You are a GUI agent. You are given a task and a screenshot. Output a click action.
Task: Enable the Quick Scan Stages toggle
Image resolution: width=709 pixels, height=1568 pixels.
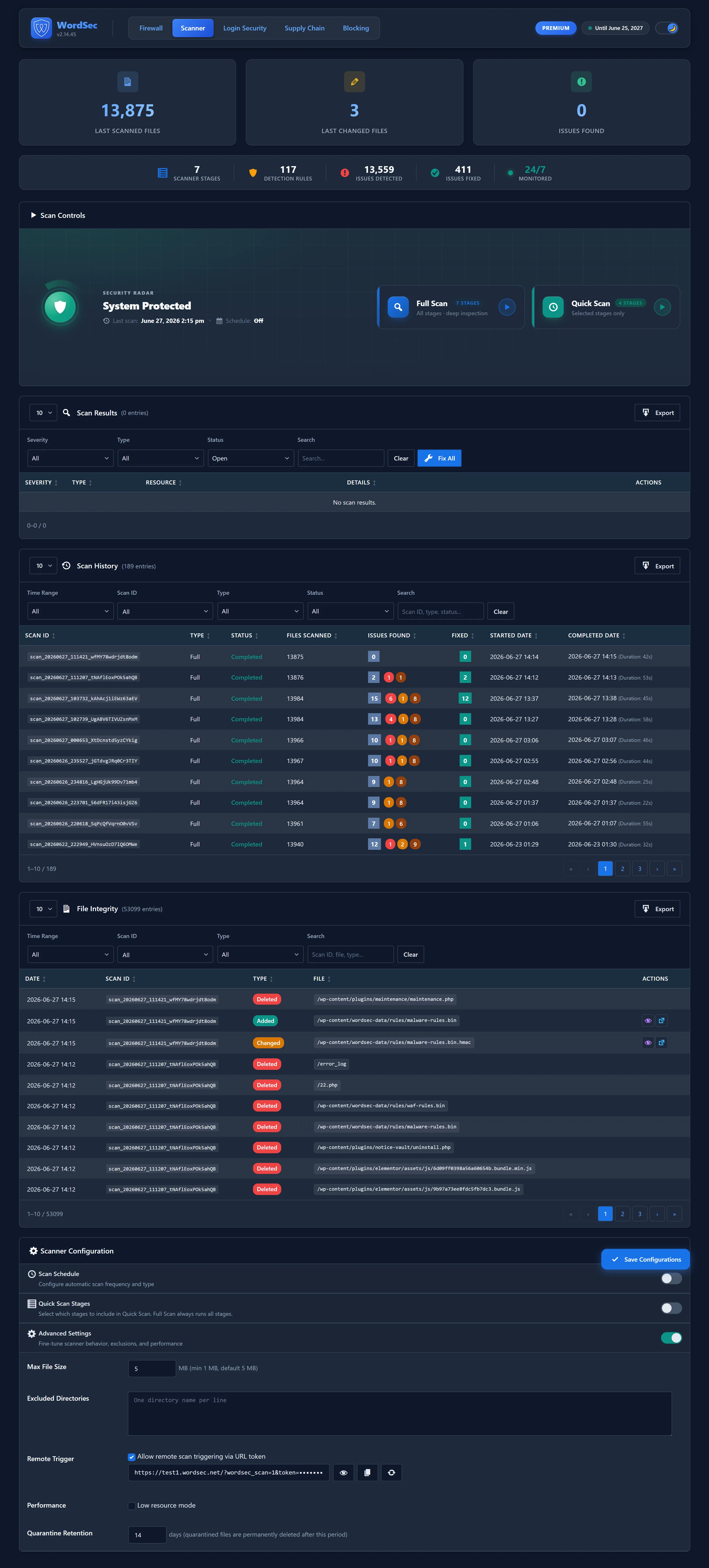pos(671,1308)
